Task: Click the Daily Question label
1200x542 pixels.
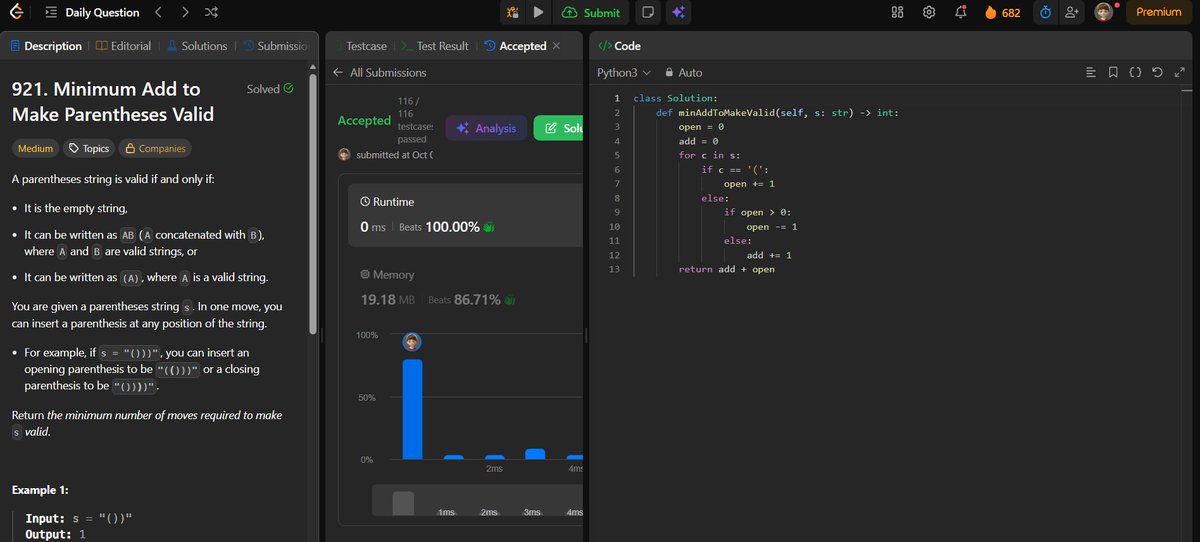Action: (103, 13)
